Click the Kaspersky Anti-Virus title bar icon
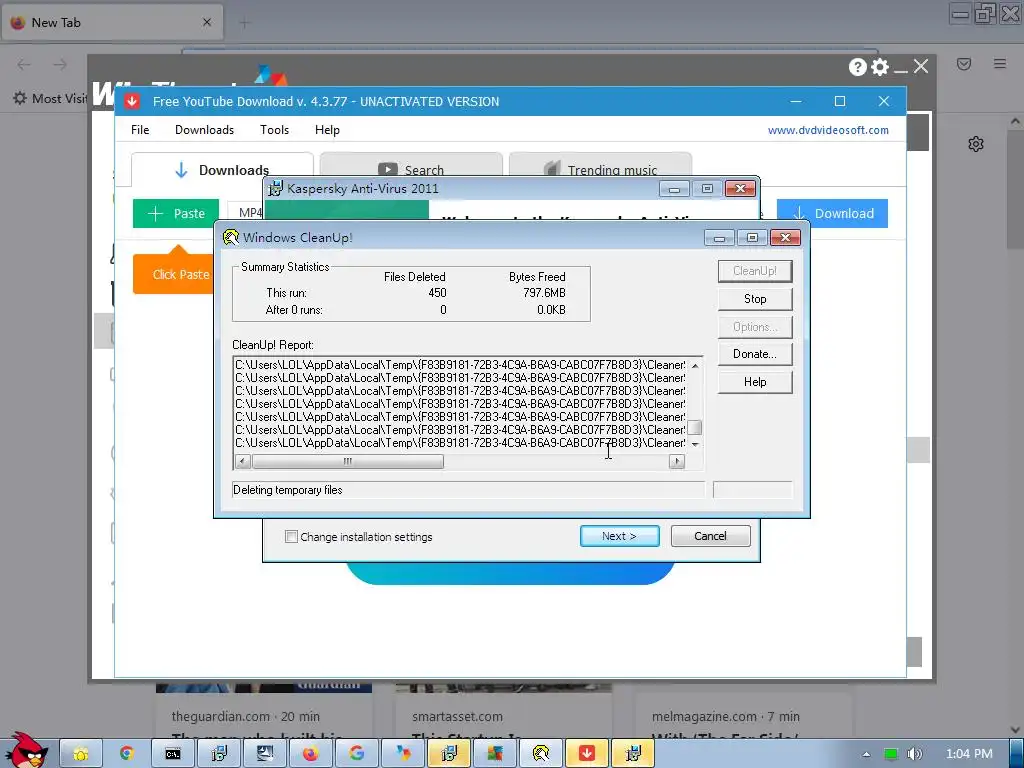This screenshot has width=1024, height=768. pos(276,189)
